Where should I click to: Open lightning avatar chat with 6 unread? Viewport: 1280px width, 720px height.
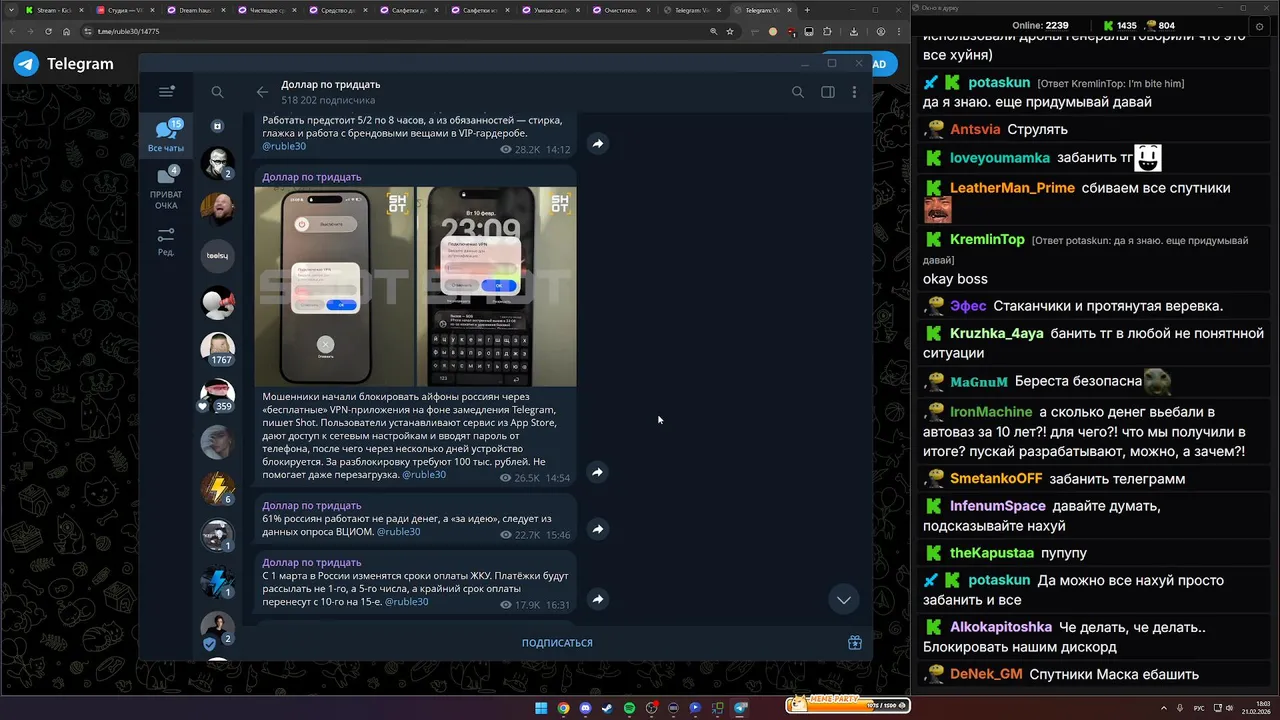(x=217, y=488)
